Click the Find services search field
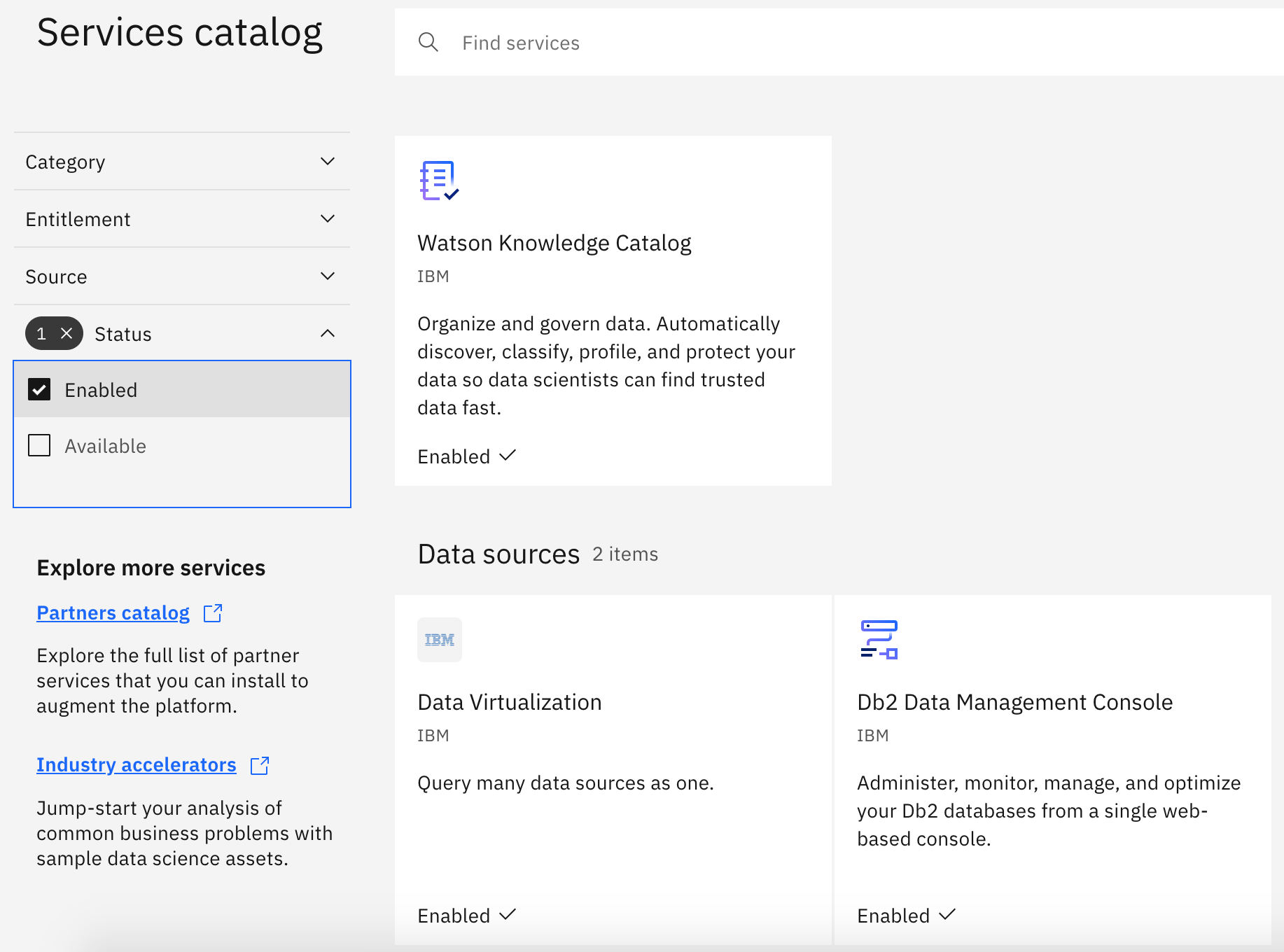The width and height of the screenshot is (1284, 952). pos(839,43)
